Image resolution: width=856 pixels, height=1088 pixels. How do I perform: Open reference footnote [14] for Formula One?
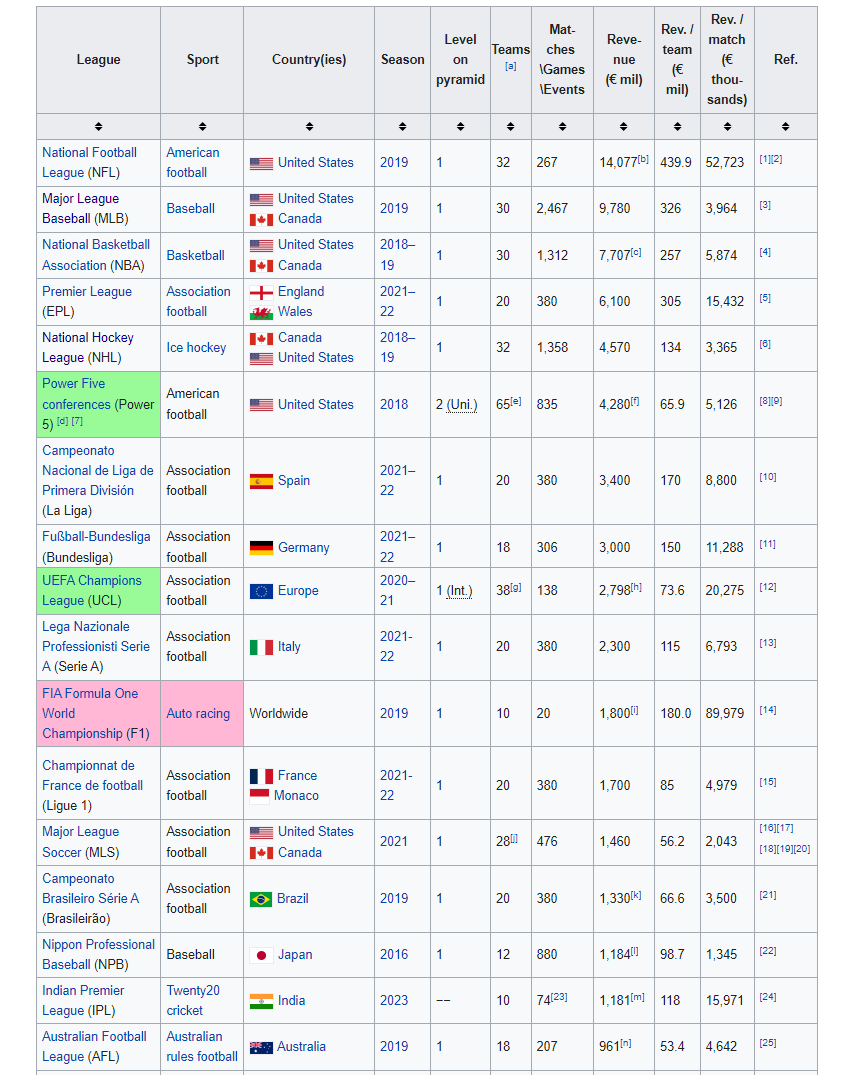point(767,710)
